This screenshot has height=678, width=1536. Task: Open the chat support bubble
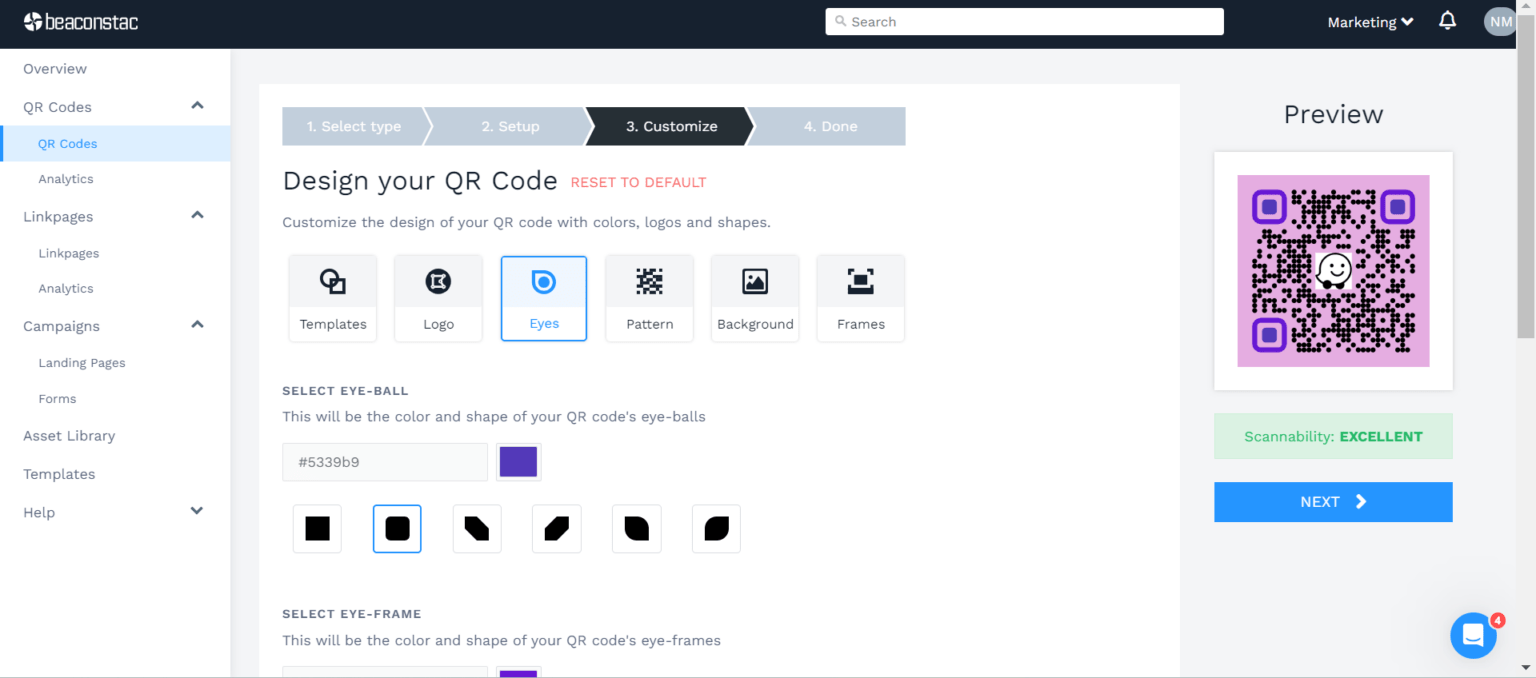(1473, 635)
